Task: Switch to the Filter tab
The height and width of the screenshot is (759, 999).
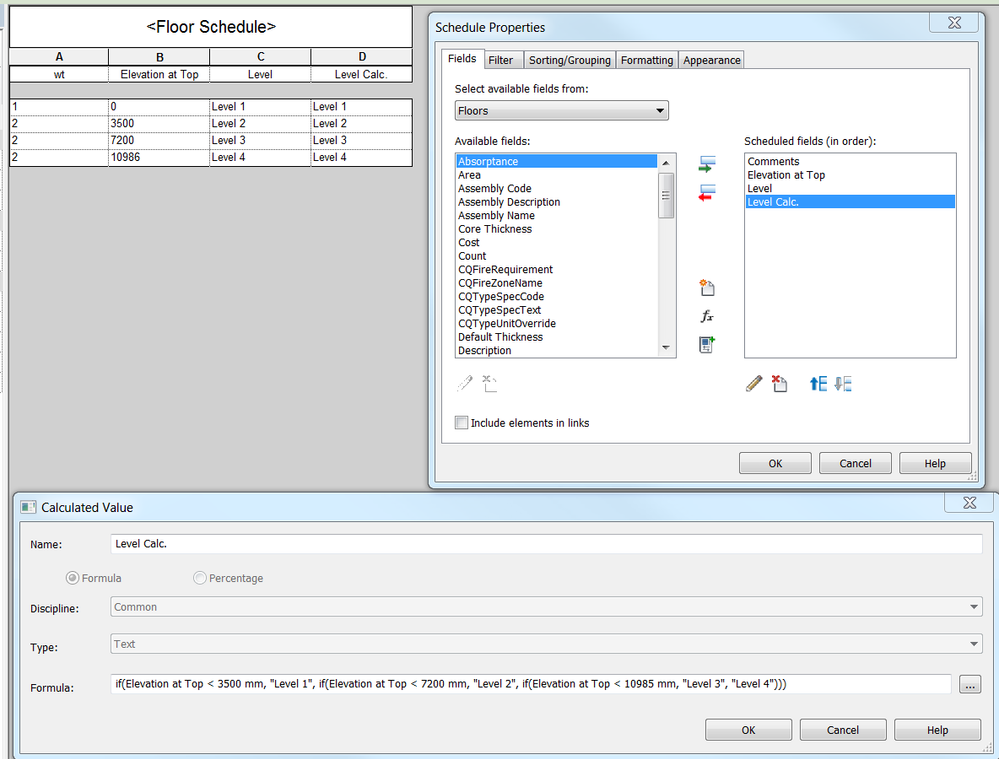Action: (x=501, y=60)
